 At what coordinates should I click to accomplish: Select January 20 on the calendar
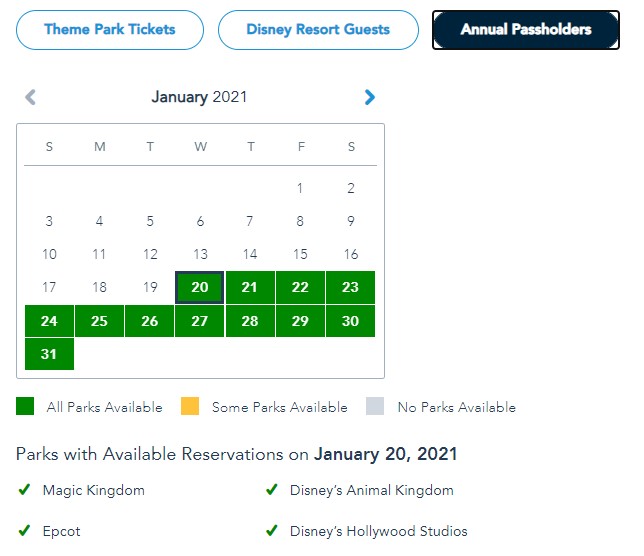(200, 288)
